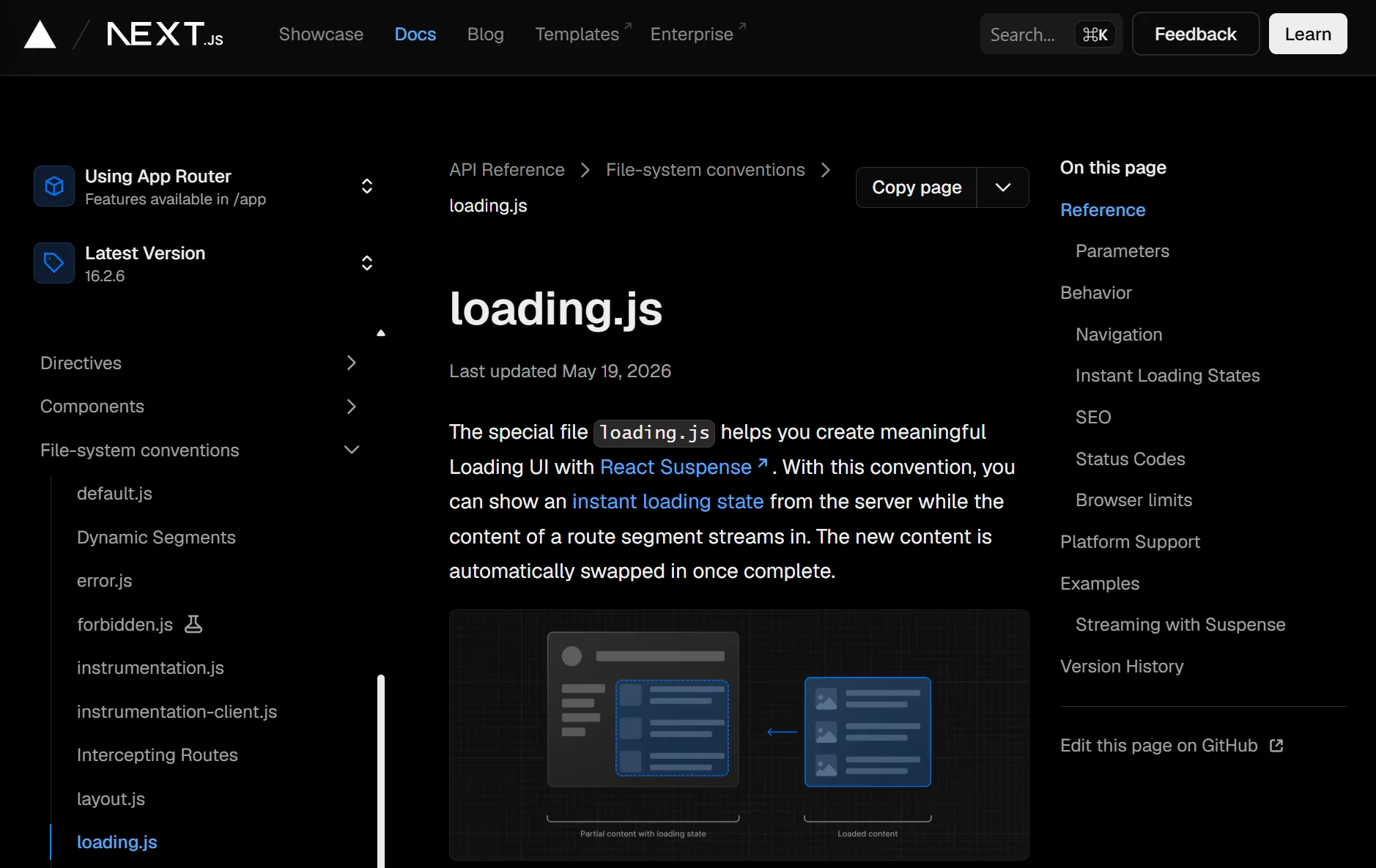Open the Blog nav item
This screenshot has height=868, width=1376.
(486, 34)
